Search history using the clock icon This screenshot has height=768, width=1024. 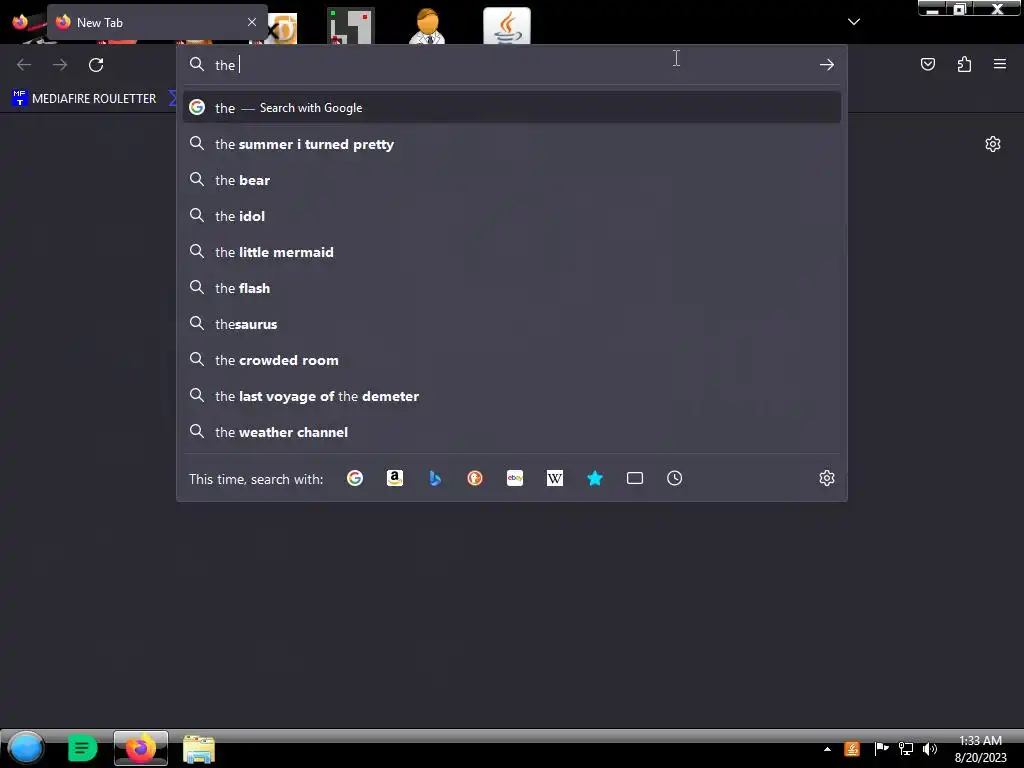(x=675, y=479)
